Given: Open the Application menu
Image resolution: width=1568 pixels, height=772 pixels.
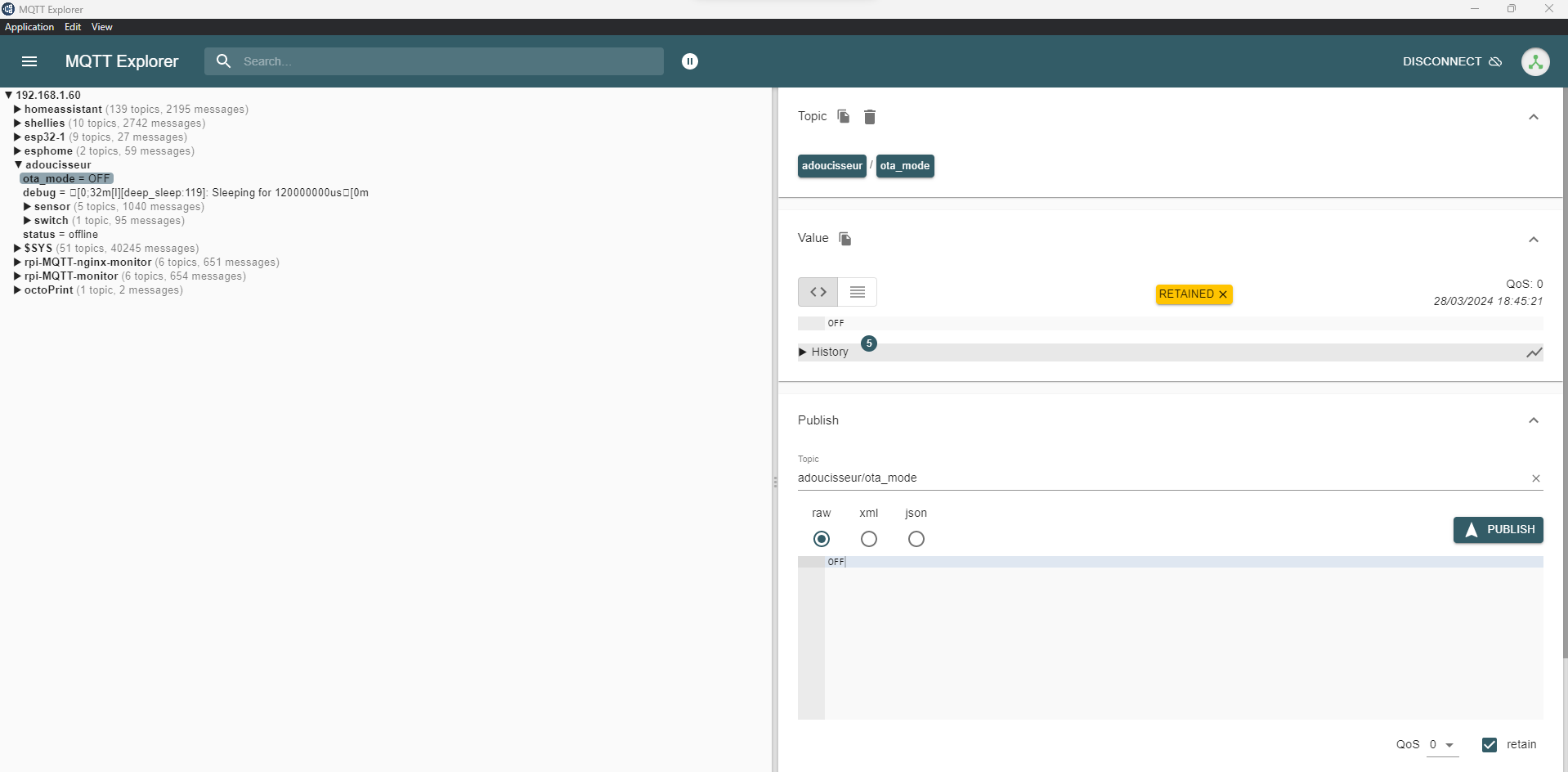Looking at the screenshot, I should point(29,27).
